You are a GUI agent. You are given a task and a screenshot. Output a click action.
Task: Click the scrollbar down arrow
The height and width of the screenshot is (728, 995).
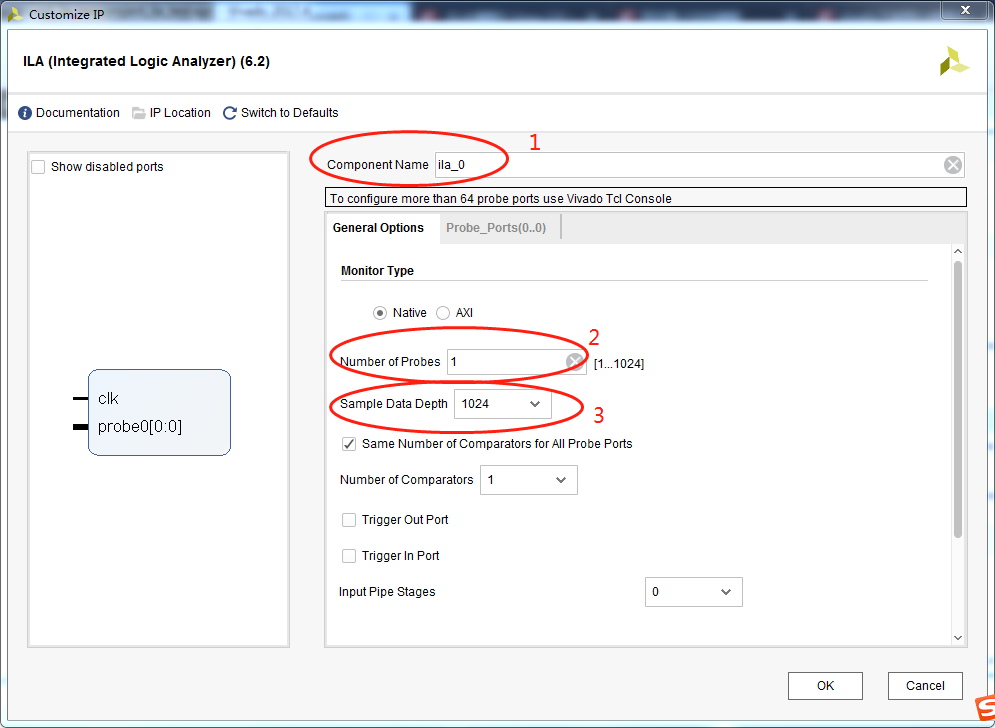[958, 638]
